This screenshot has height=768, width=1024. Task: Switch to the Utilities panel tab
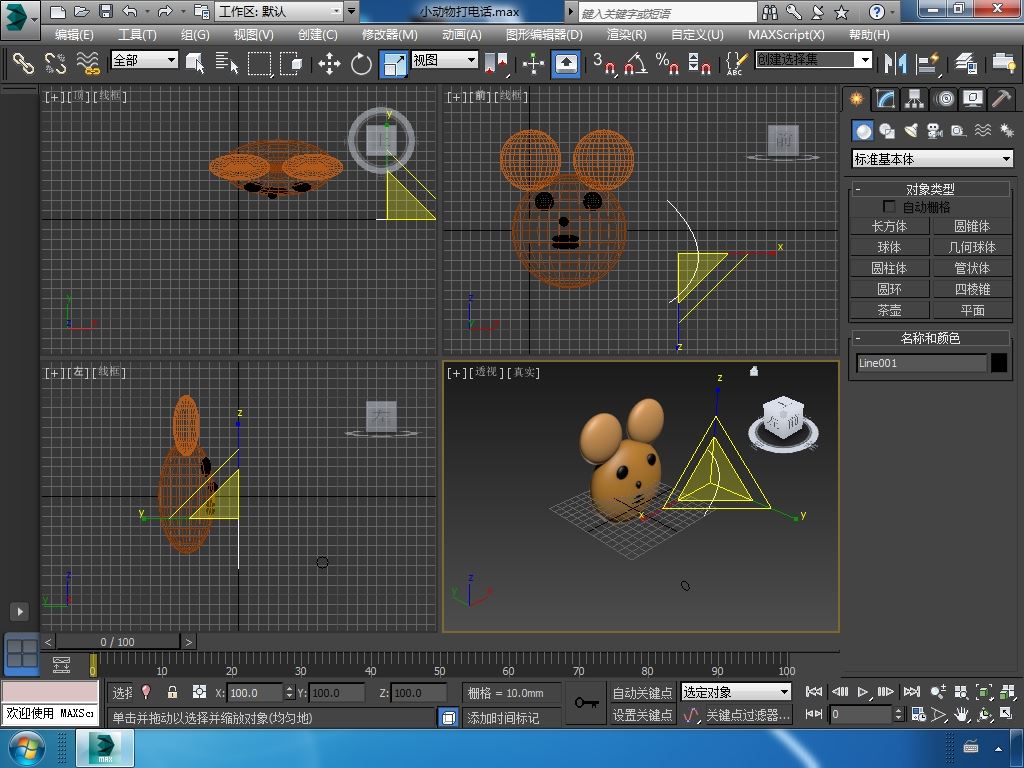coord(1001,99)
